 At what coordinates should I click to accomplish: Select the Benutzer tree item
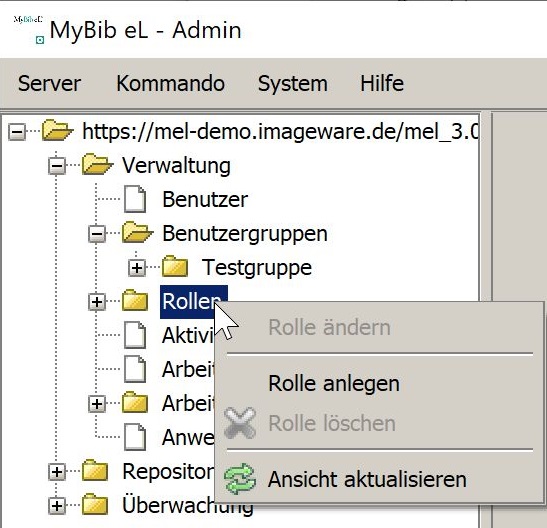click(x=205, y=199)
